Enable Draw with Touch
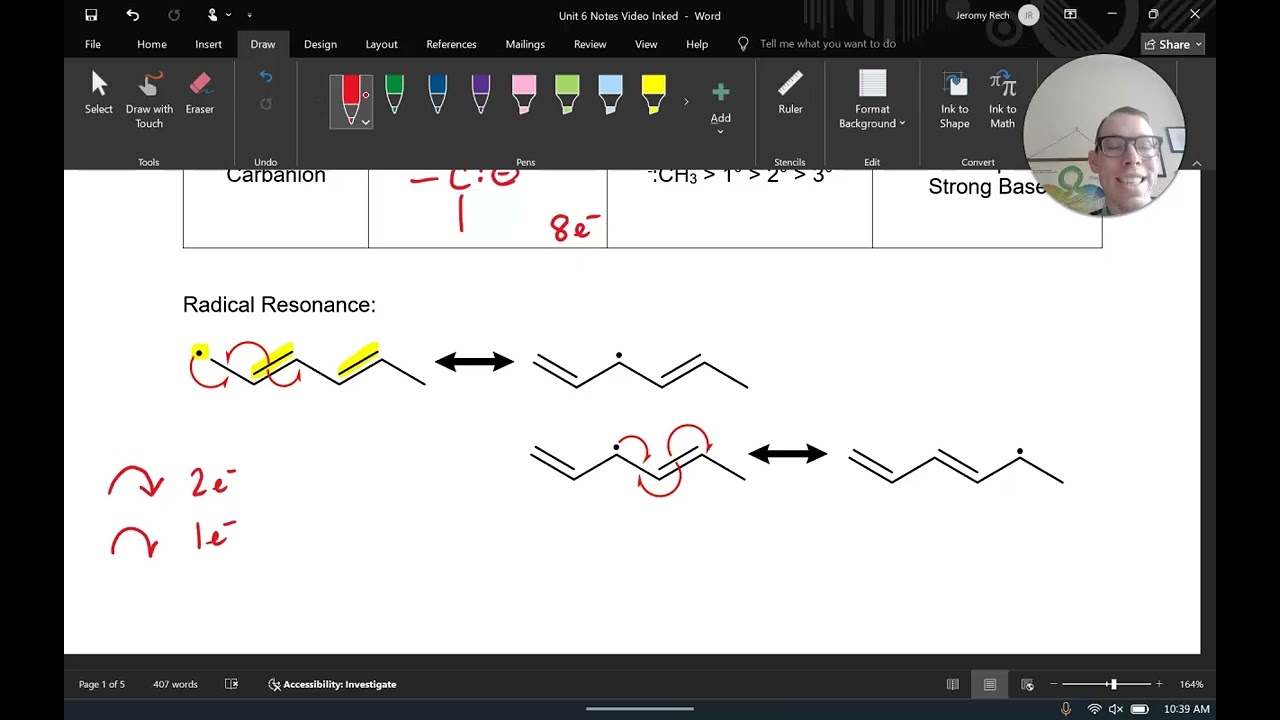The height and width of the screenshot is (720, 1280). pyautogui.click(x=149, y=100)
